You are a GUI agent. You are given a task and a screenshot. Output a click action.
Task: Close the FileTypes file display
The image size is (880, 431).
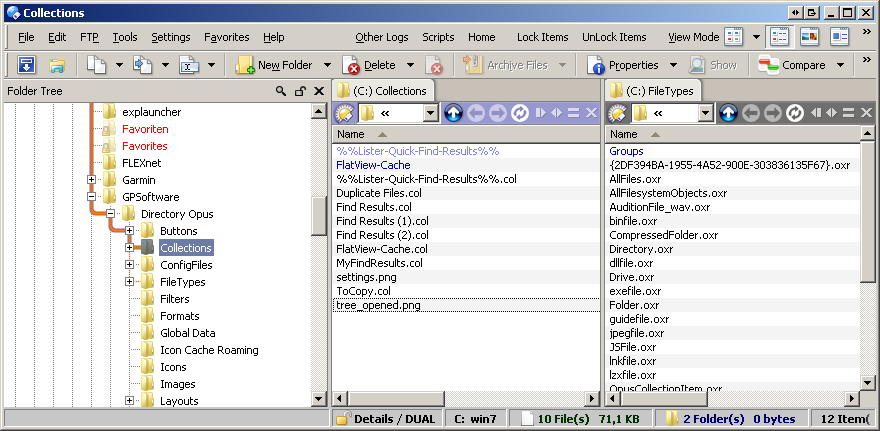[865, 113]
